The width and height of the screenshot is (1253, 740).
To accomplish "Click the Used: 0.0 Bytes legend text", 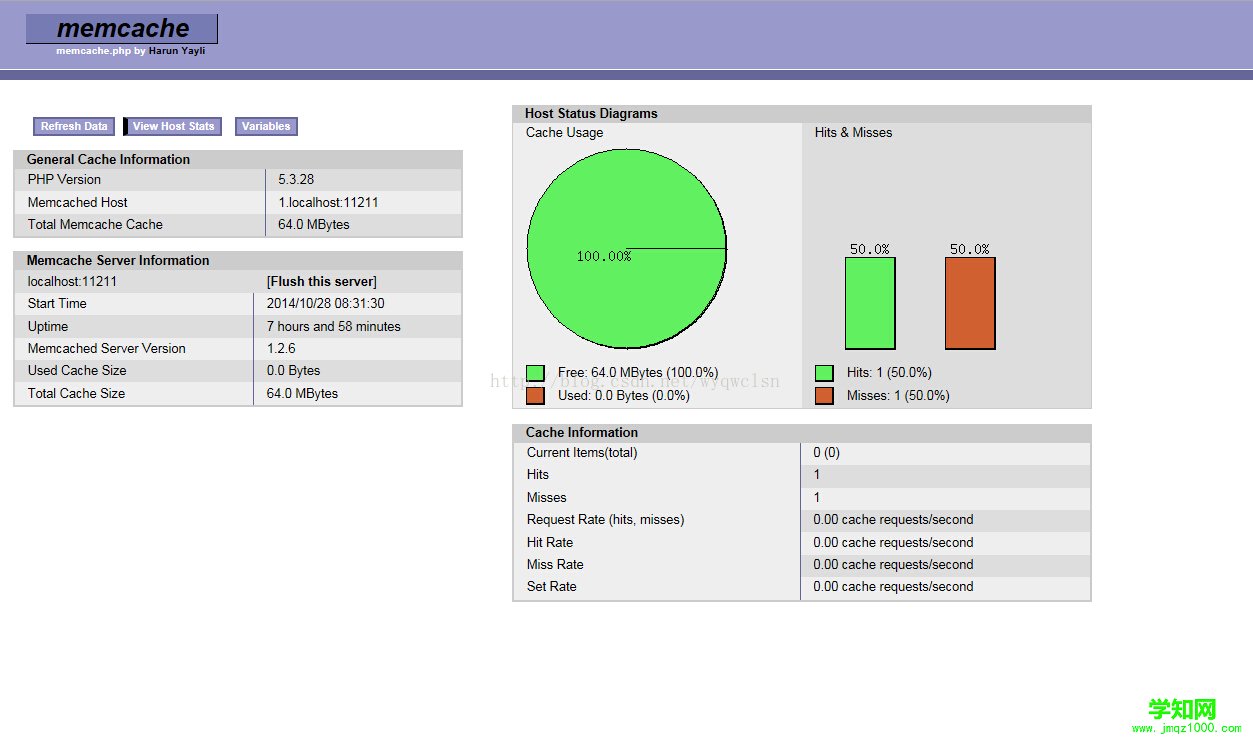I will pos(624,396).
